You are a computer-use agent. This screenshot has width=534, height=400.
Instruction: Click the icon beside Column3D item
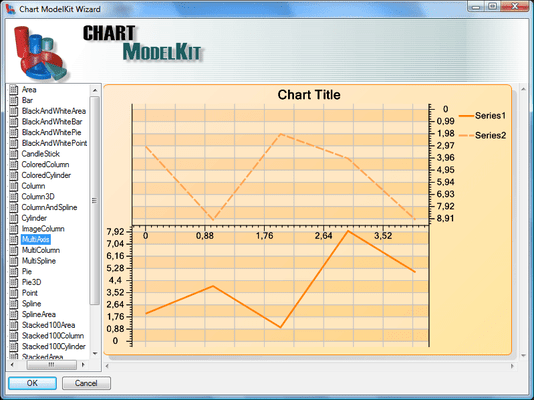coord(14,196)
